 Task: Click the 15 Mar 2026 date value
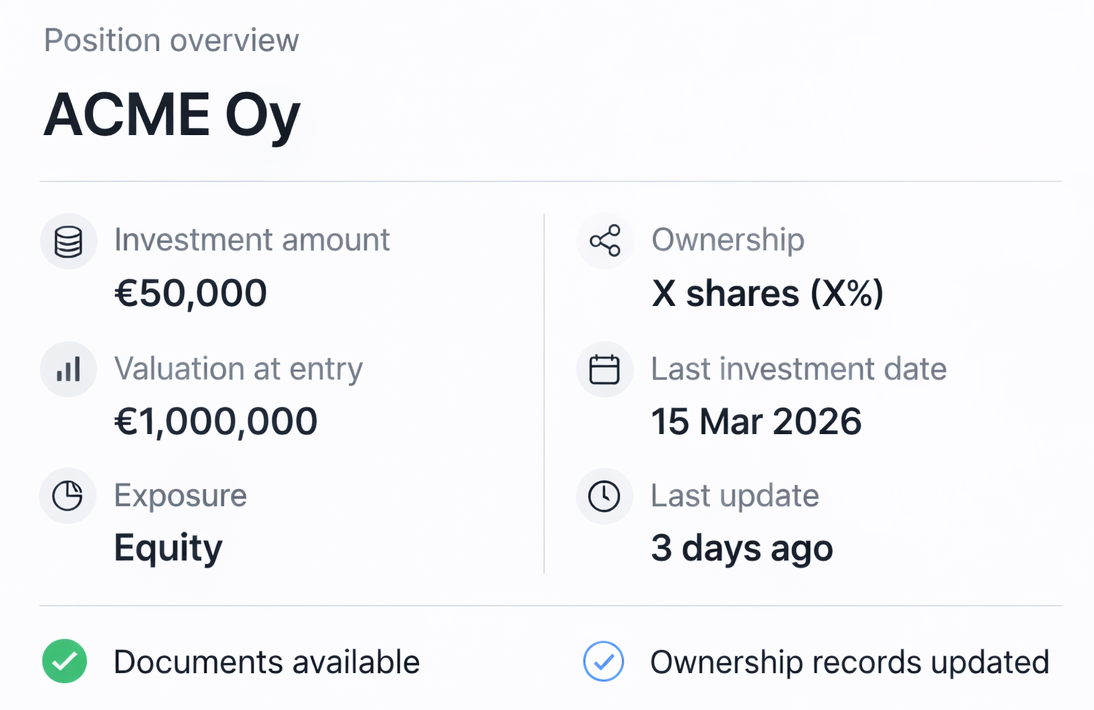click(x=756, y=421)
